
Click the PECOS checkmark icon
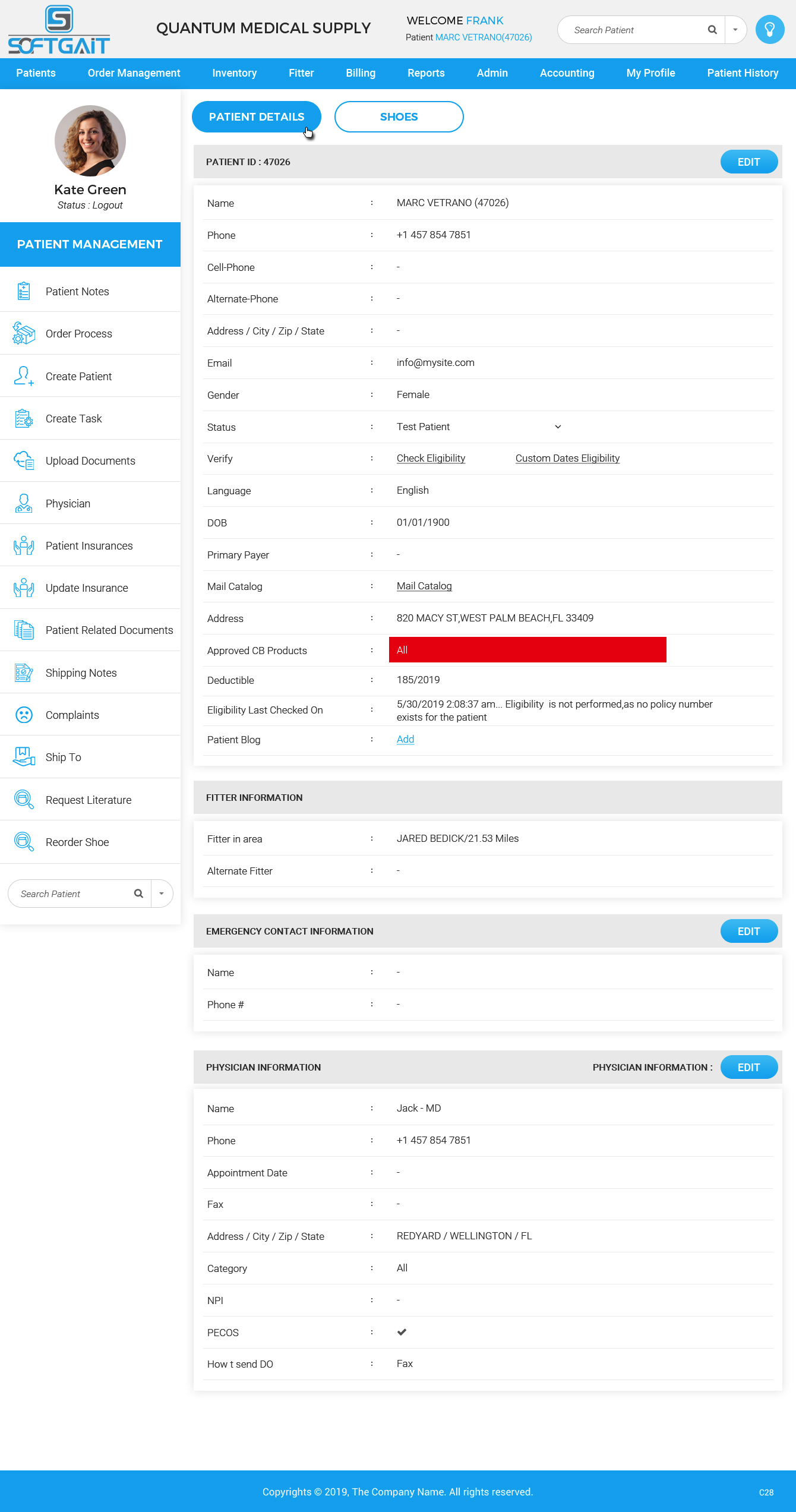click(x=402, y=1332)
